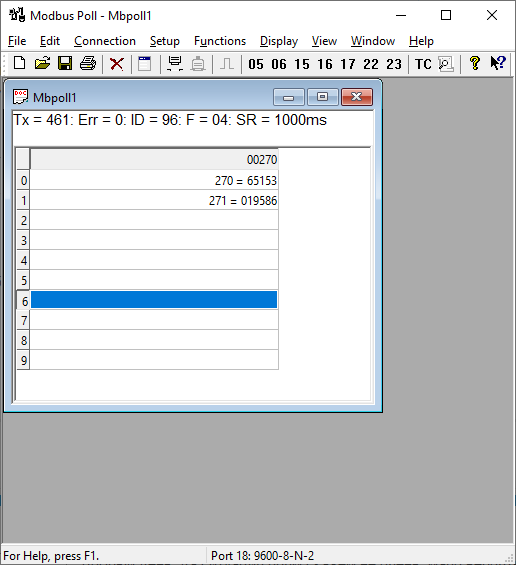Open a file with folder icon
The height and width of the screenshot is (565, 516).
pyautogui.click(x=43, y=64)
